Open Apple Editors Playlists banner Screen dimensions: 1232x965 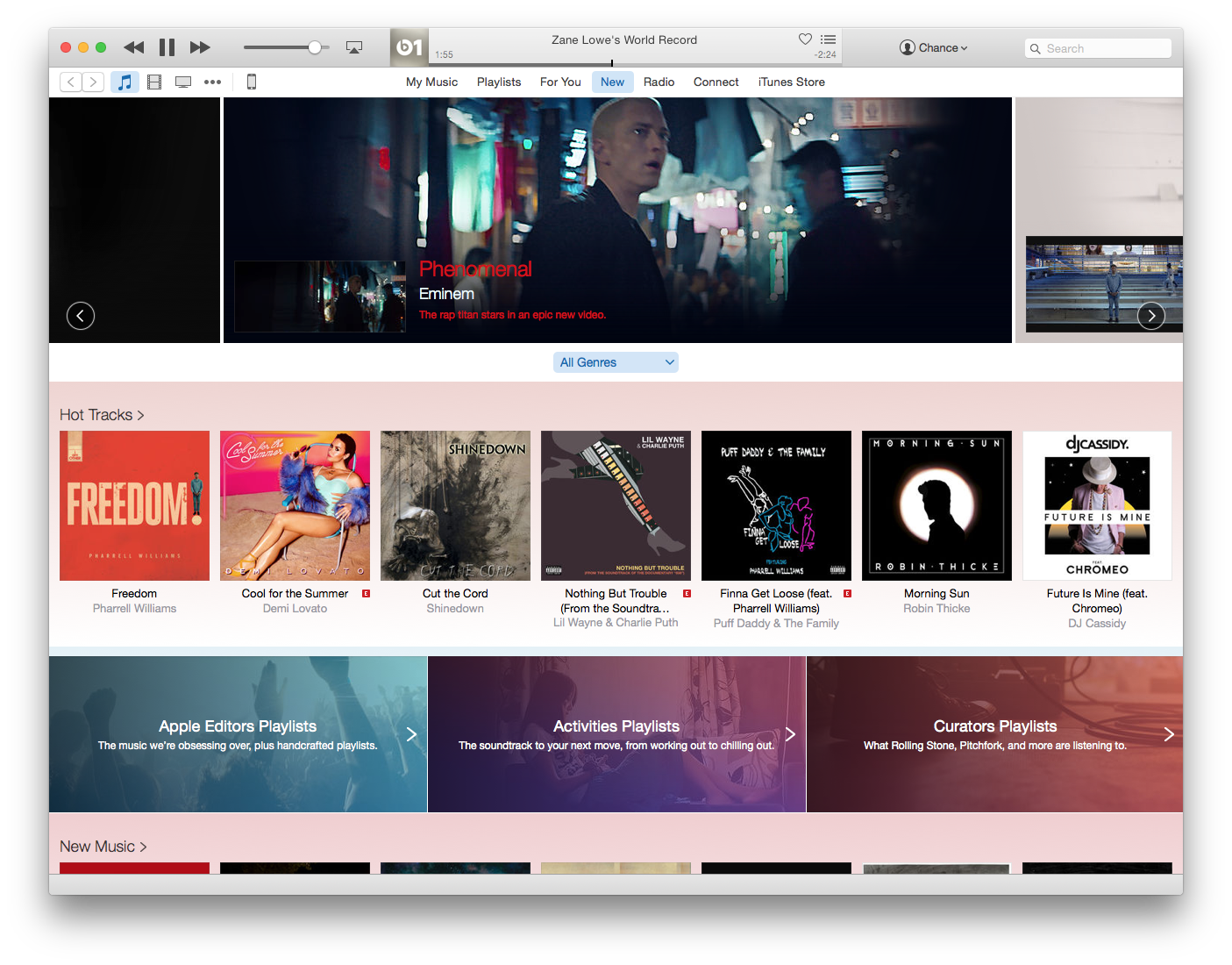(238, 734)
